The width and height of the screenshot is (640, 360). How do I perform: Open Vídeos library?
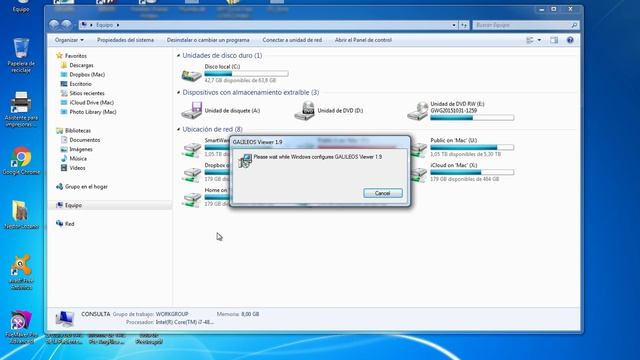(77, 168)
